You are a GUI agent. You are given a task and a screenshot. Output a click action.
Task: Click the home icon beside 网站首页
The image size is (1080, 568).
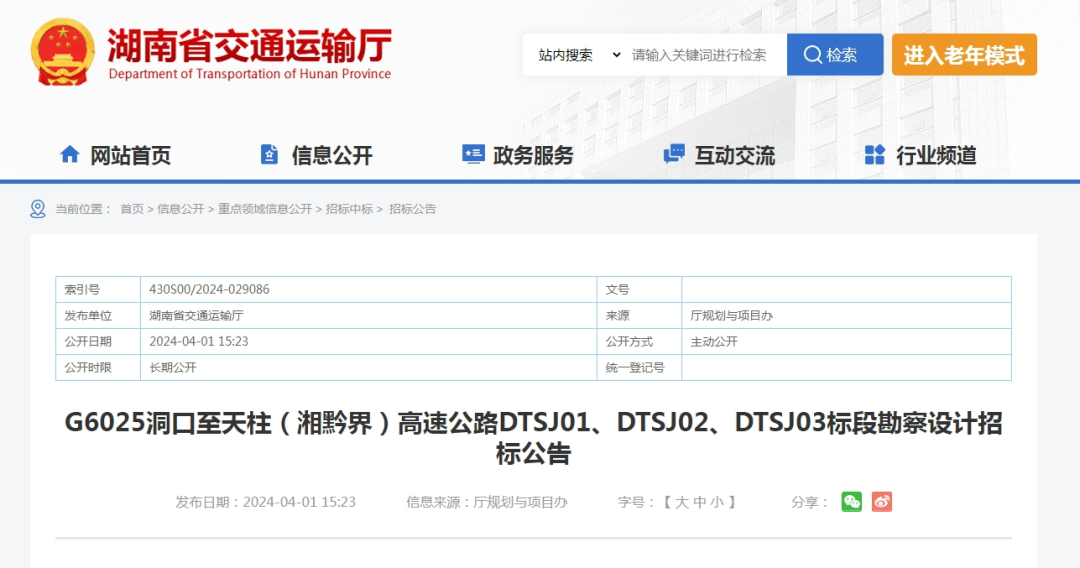pyautogui.click(x=70, y=154)
